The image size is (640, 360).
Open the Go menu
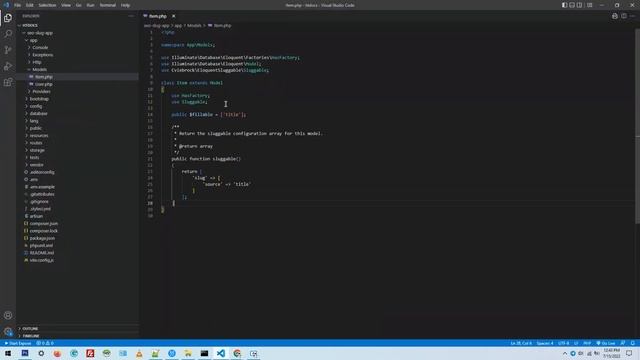(x=79, y=5)
